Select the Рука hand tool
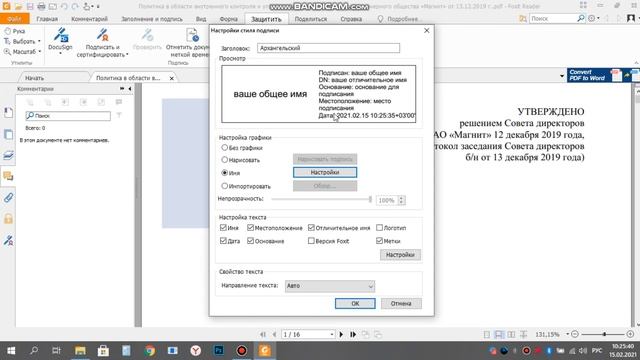 click(x=15, y=31)
